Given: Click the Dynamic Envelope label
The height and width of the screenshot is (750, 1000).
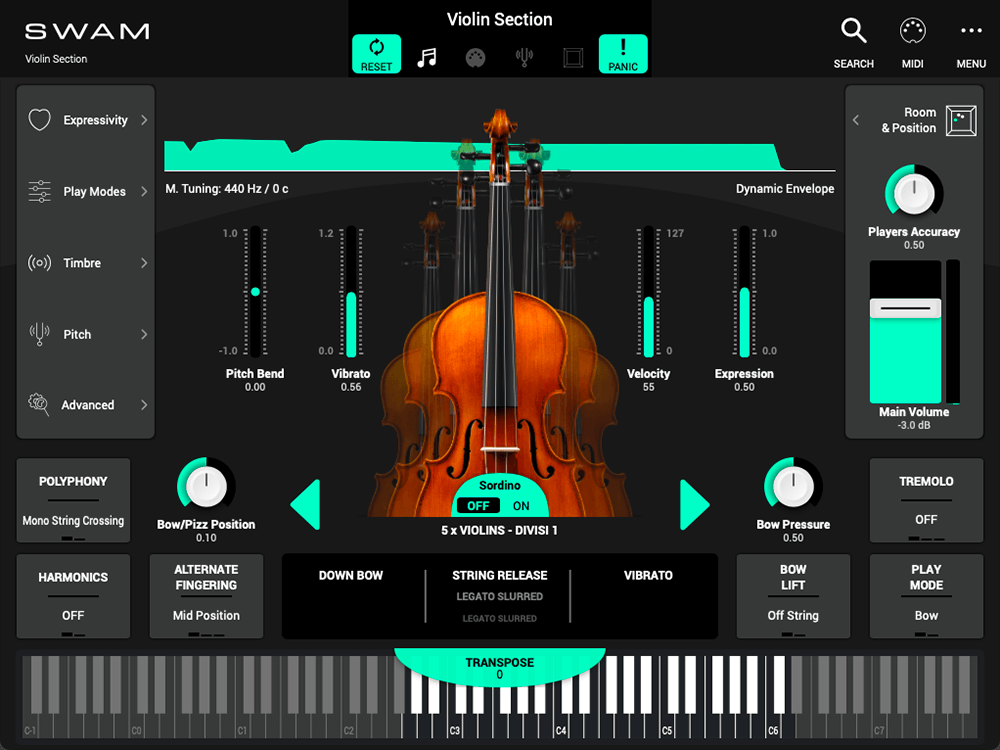Looking at the screenshot, I should 784,189.
